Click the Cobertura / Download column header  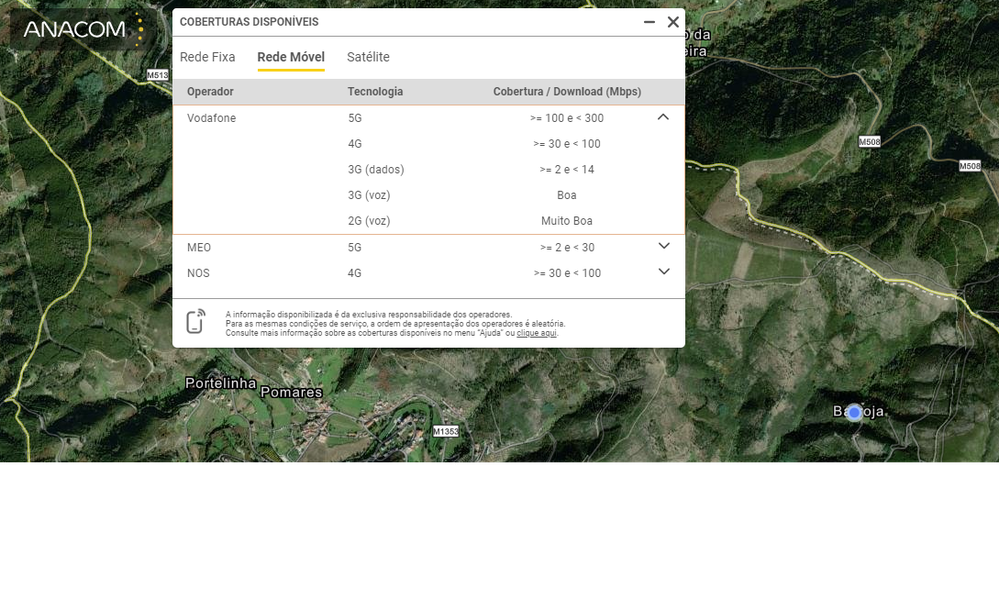pos(567,92)
